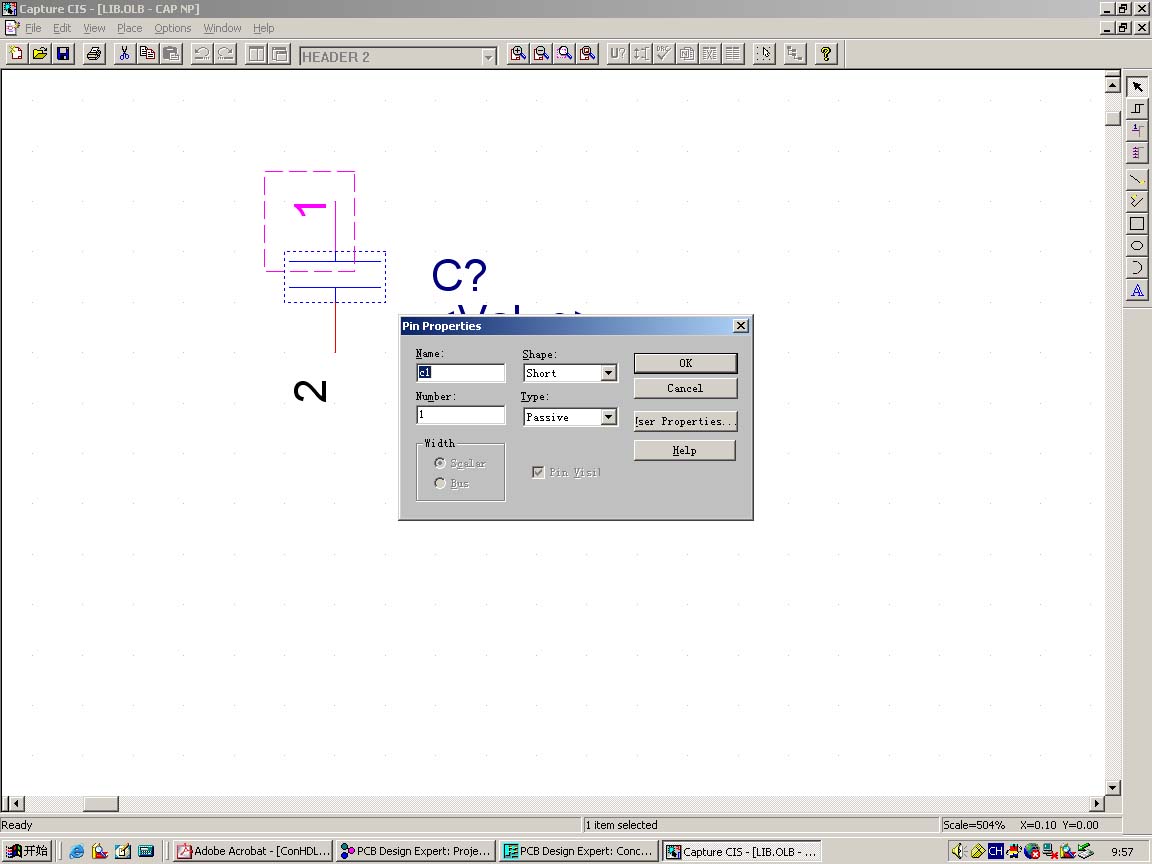
Task: Open the View menu
Action: pos(94,28)
